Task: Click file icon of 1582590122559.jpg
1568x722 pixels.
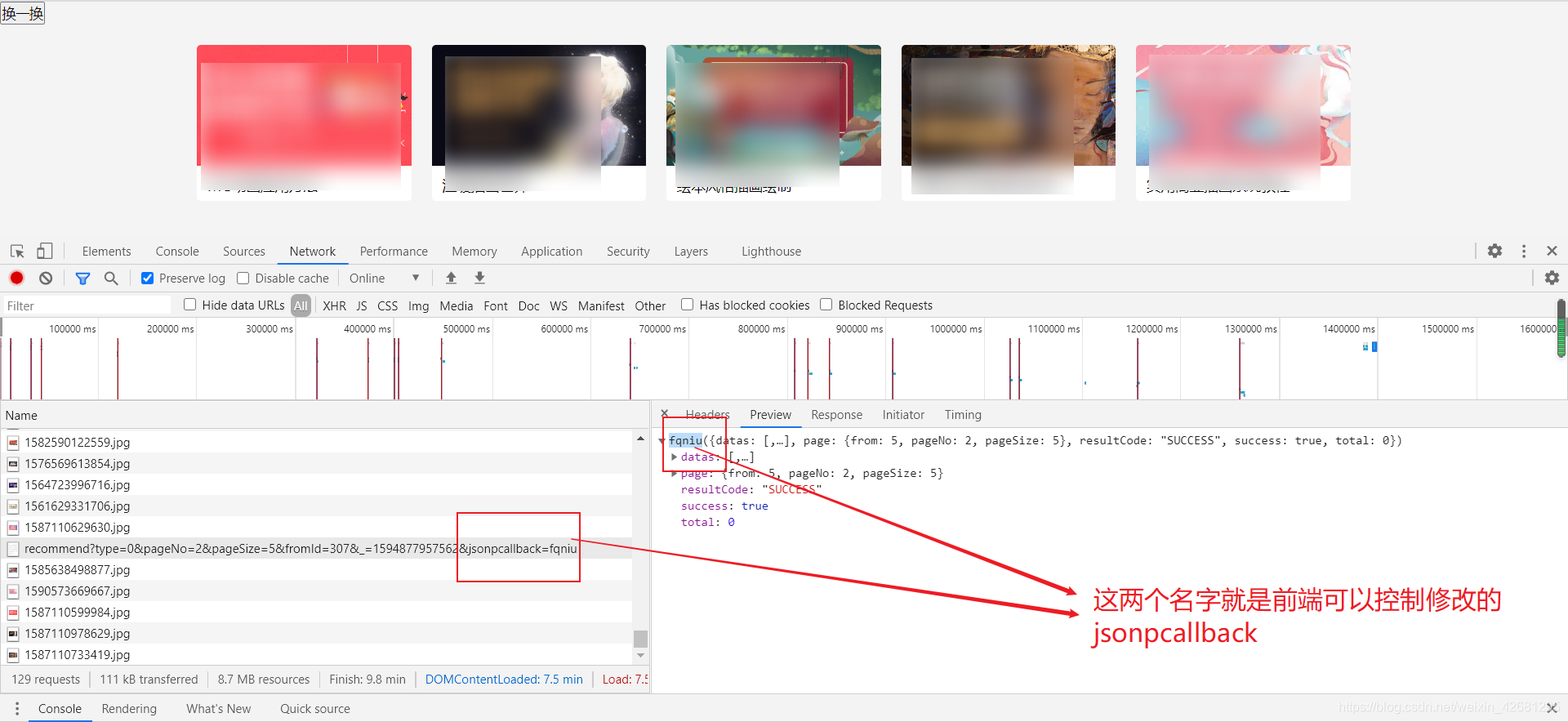Action: coord(13,443)
